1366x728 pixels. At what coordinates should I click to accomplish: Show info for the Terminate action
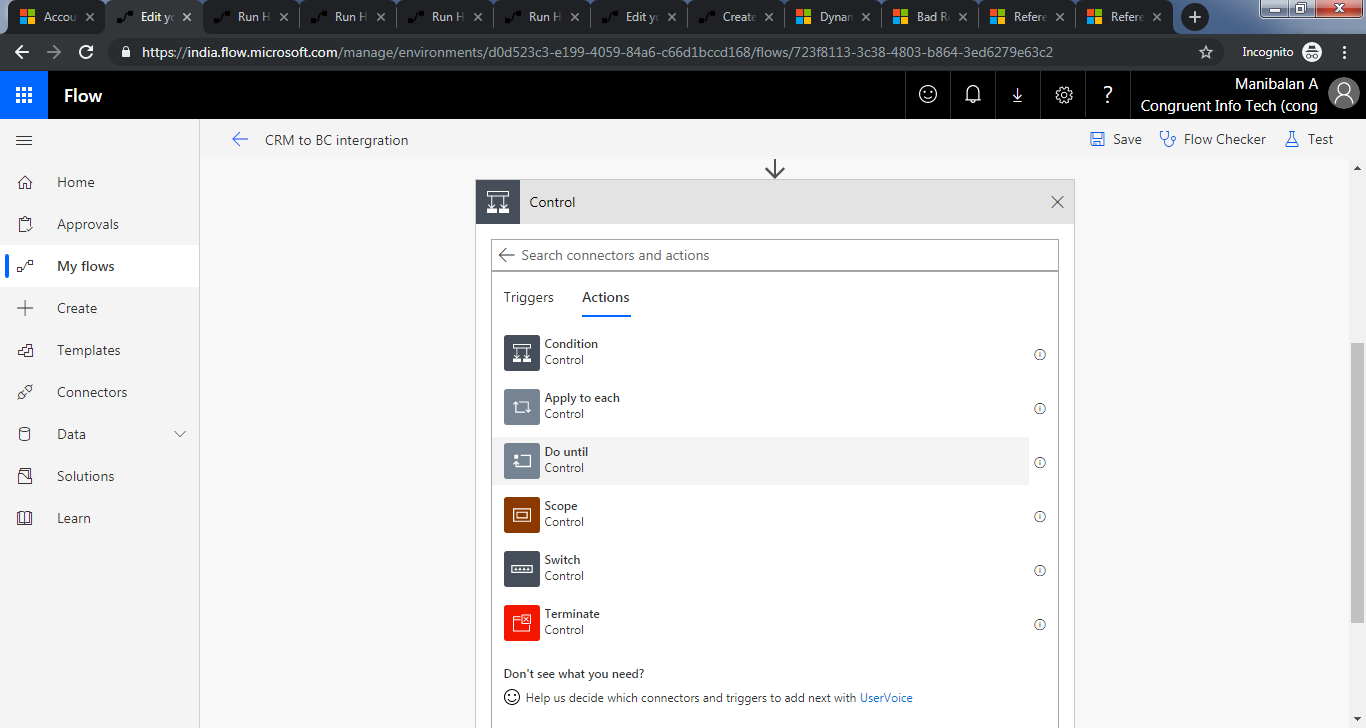point(1040,624)
